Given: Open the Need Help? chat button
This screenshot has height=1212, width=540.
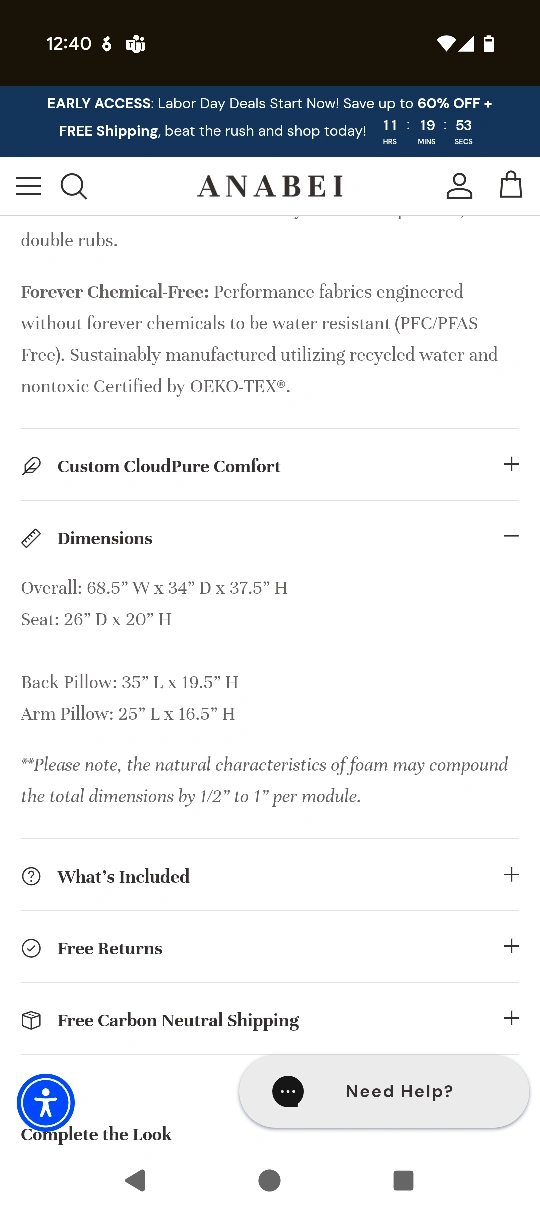Looking at the screenshot, I should 384,1091.
